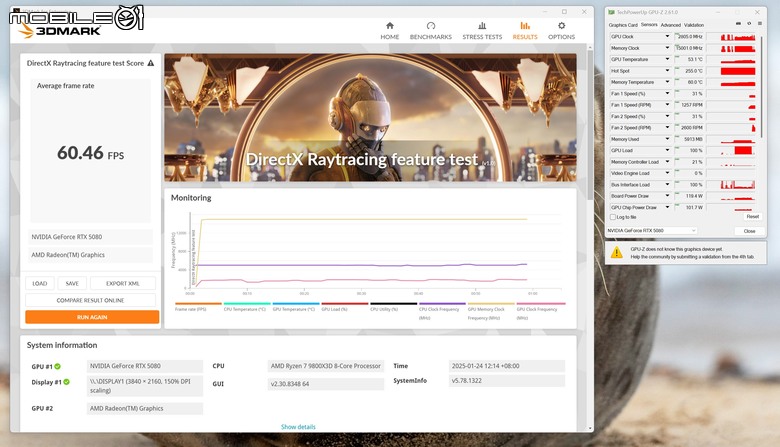Open the Show details link
Image resolution: width=780 pixels, height=447 pixels.
pos(298,427)
